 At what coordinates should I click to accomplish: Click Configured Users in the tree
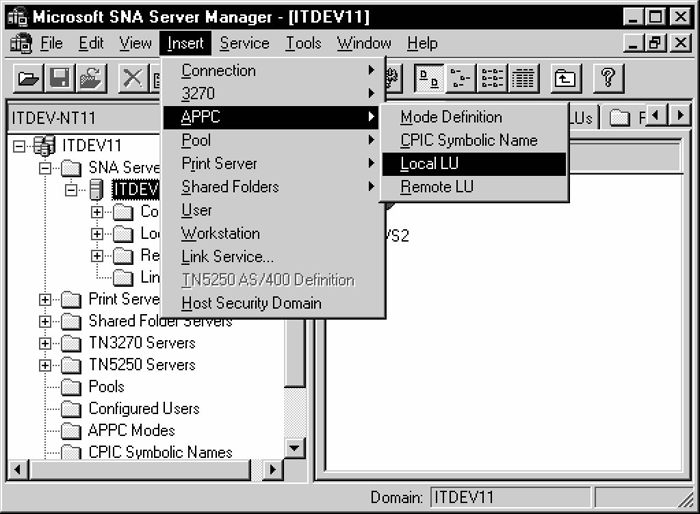click(143, 409)
